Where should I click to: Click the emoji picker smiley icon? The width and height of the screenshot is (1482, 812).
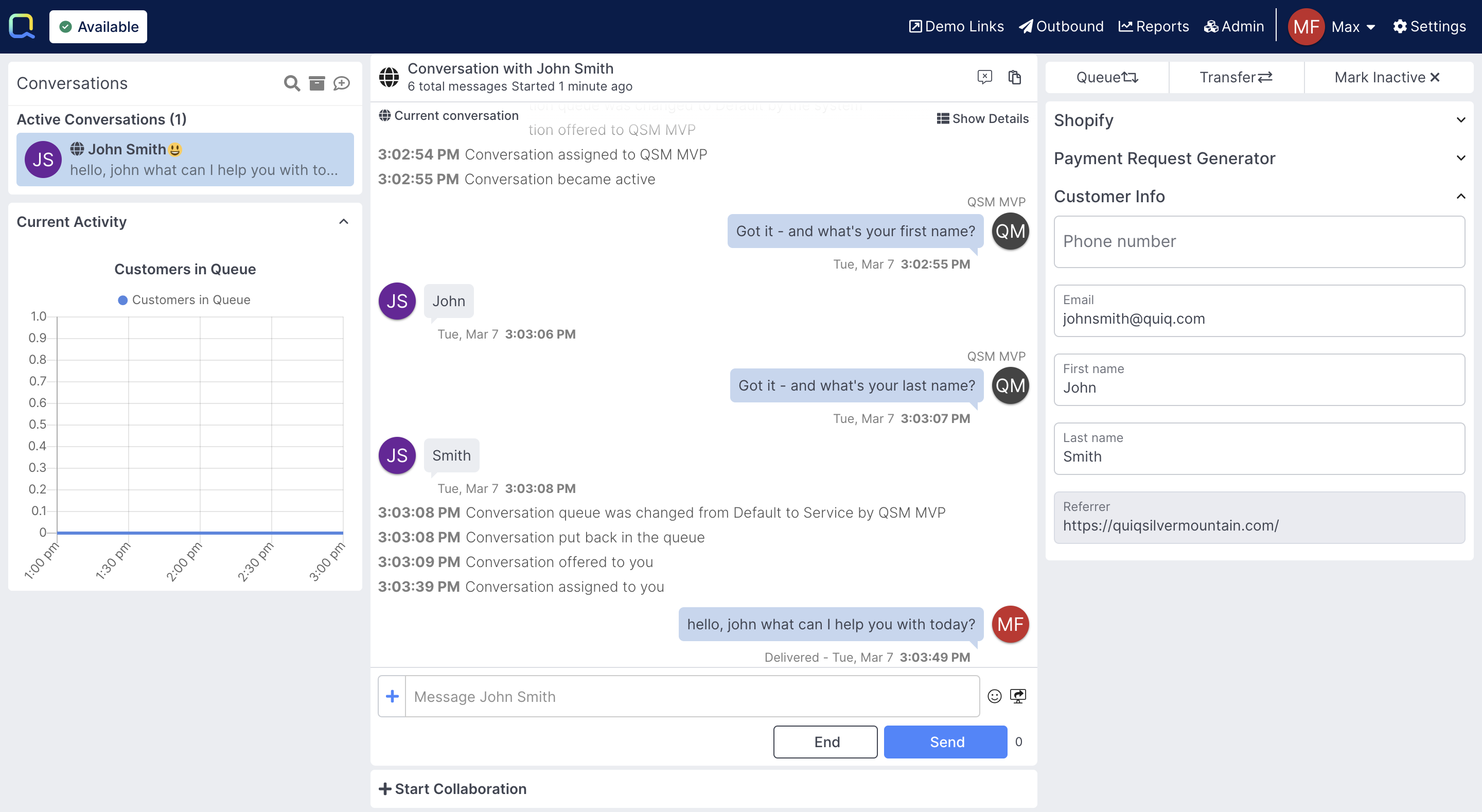click(x=994, y=696)
